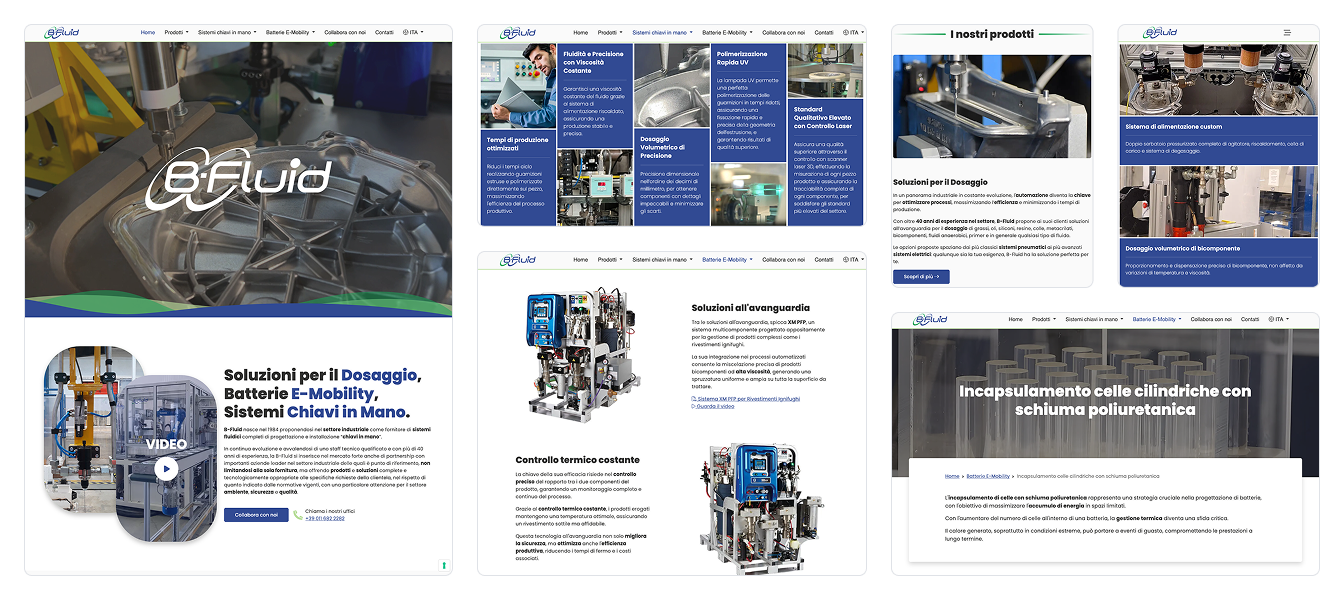Click the Sistema di alimentazione custom card title

[1174, 127]
